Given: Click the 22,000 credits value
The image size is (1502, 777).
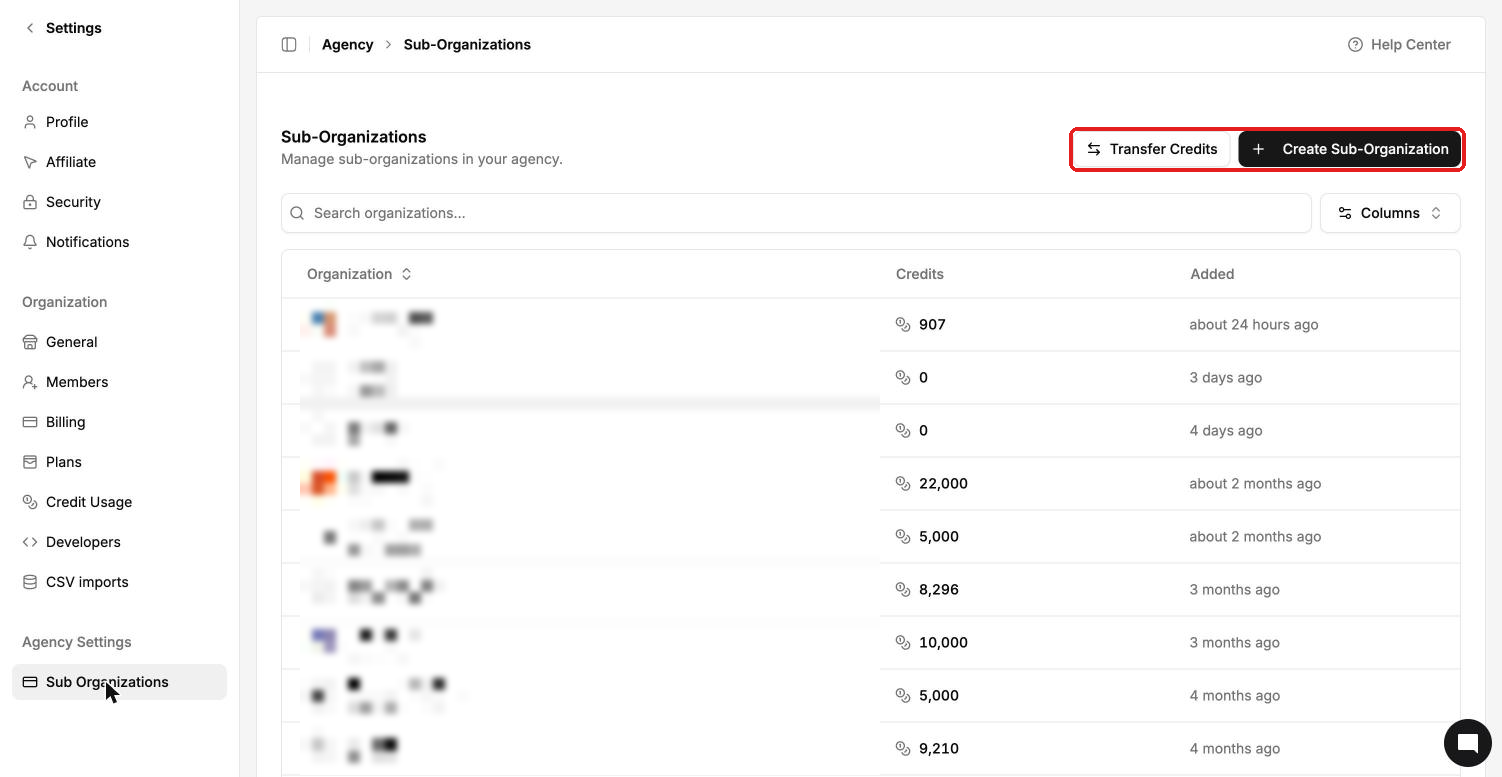Looking at the screenshot, I should [943, 483].
